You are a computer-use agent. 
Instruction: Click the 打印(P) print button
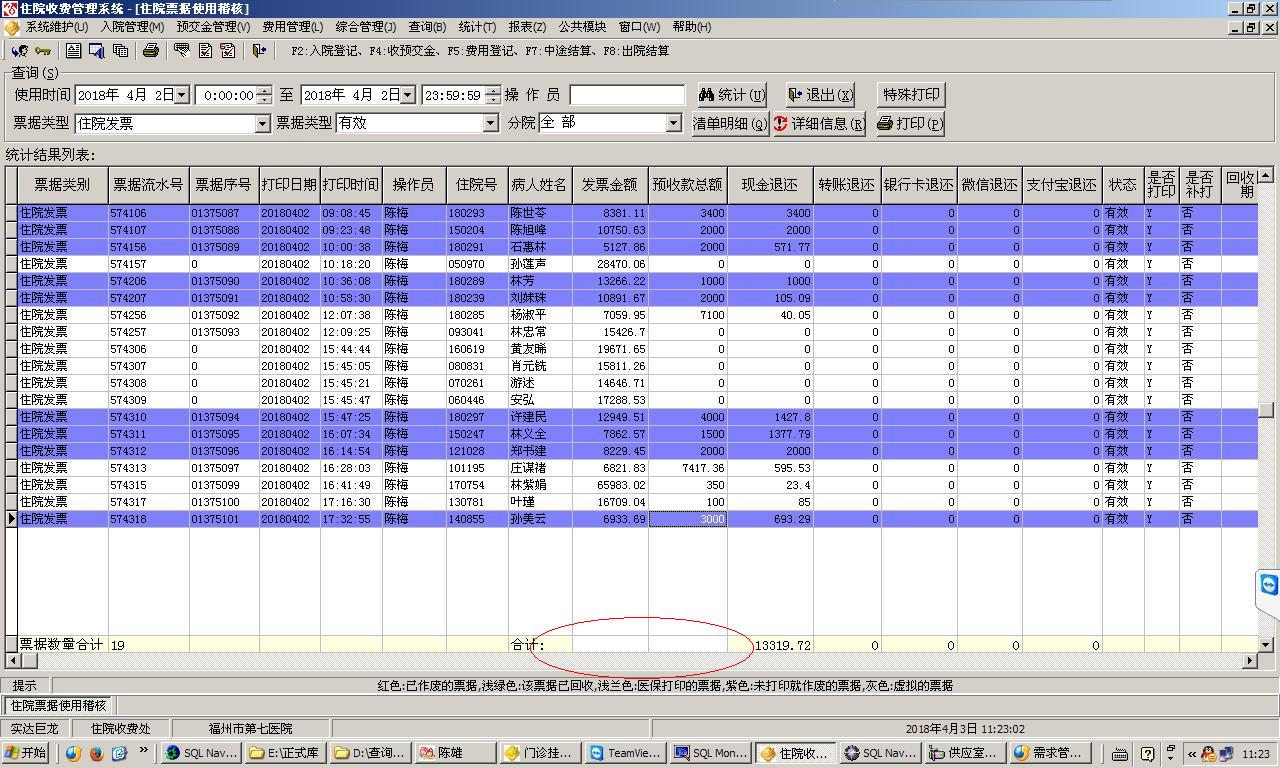point(910,124)
